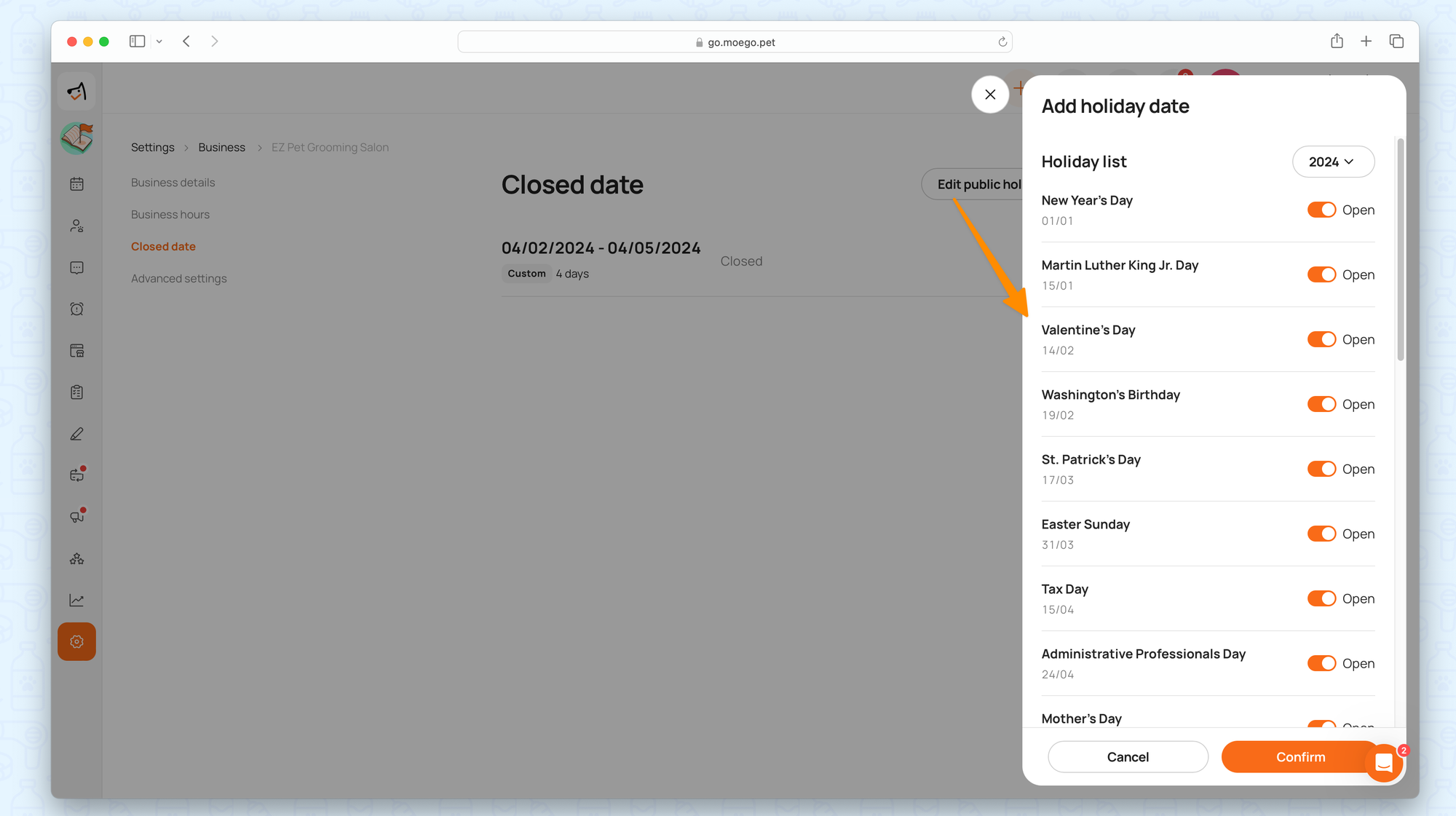Toggle Valentine's Day open switch
The image size is (1456, 816).
coord(1321,339)
